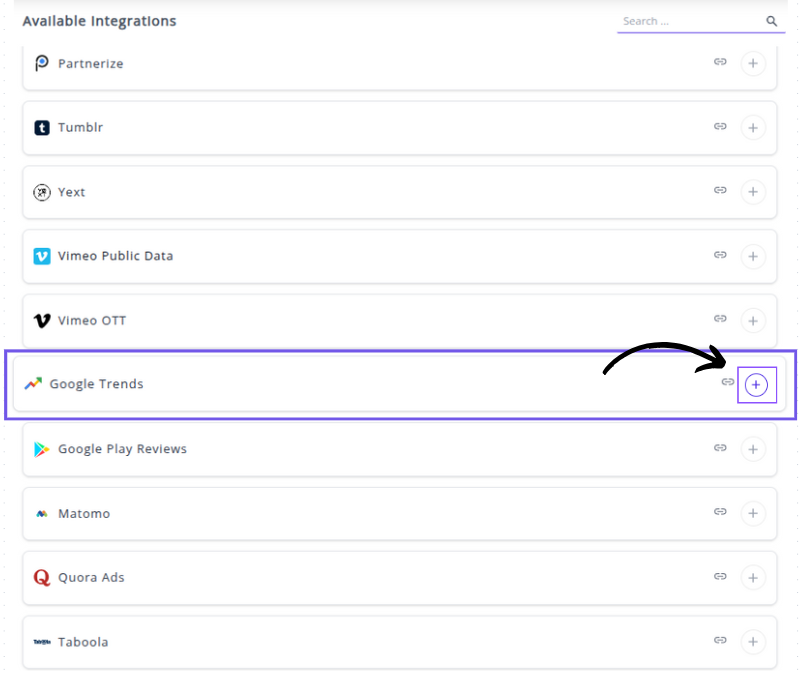
Task: Click the link icon beside Google Play Reviews
Action: click(720, 448)
